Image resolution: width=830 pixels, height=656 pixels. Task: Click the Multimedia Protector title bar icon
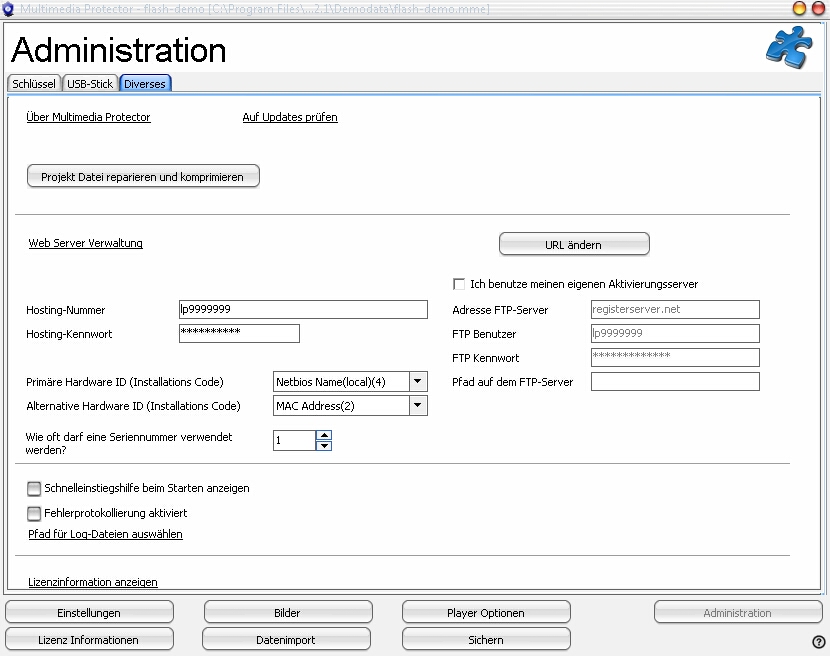(9, 9)
